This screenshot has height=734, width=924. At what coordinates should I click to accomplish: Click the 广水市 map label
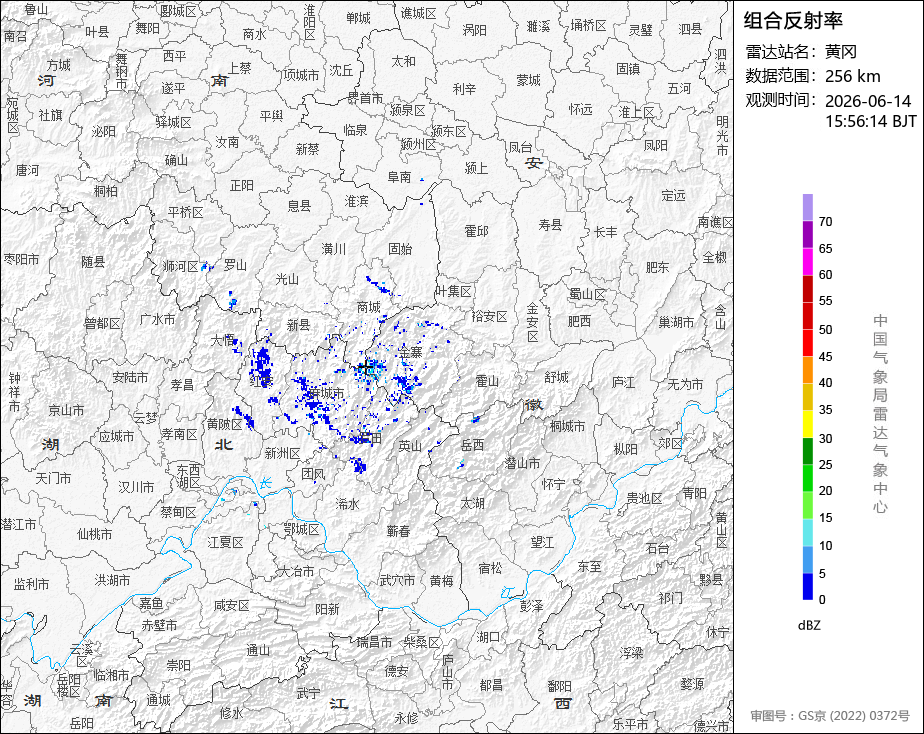(x=157, y=319)
